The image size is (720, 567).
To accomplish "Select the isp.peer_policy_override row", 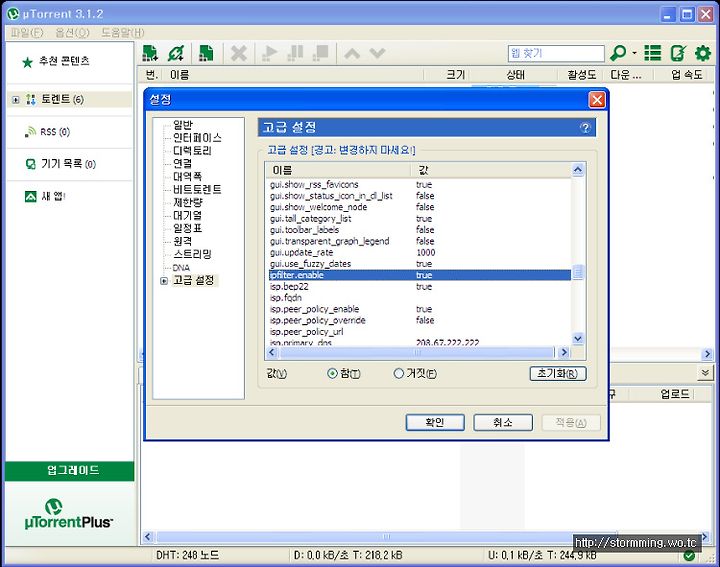I will tap(420, 320).
